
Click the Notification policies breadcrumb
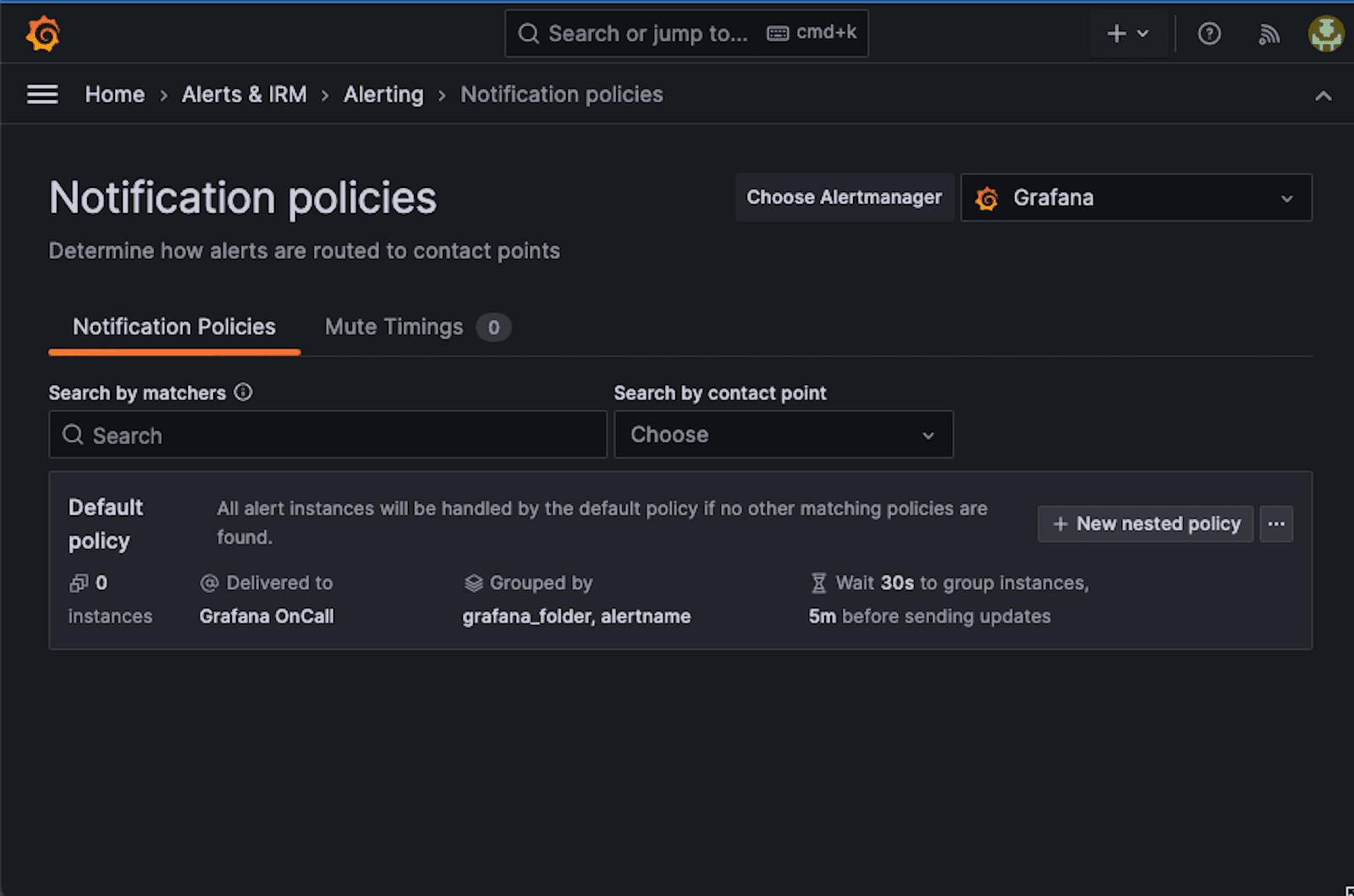tap(562, 94)
